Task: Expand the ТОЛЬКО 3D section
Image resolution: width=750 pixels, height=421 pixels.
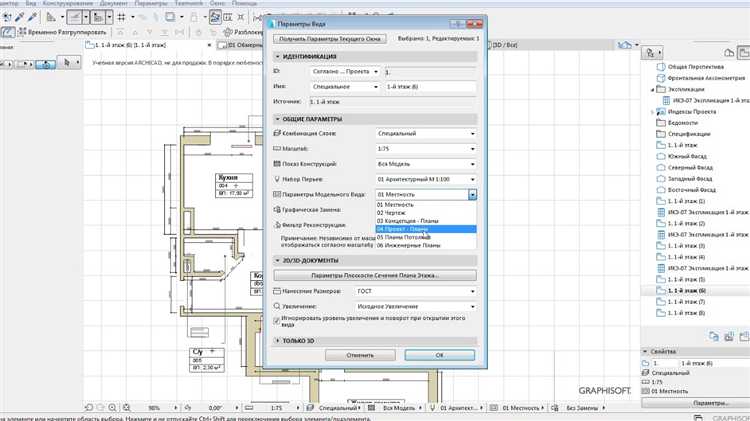Action: 277,341
